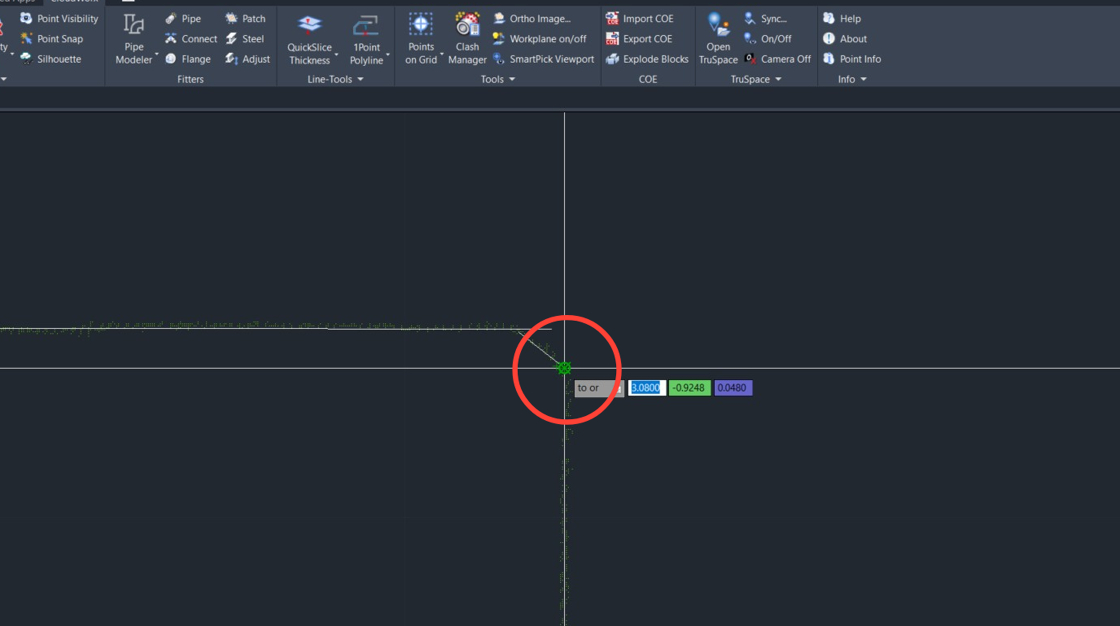Open TruSpace Sync settings
This screenshot has height=626, width=1120.
[x=765, y=19]
